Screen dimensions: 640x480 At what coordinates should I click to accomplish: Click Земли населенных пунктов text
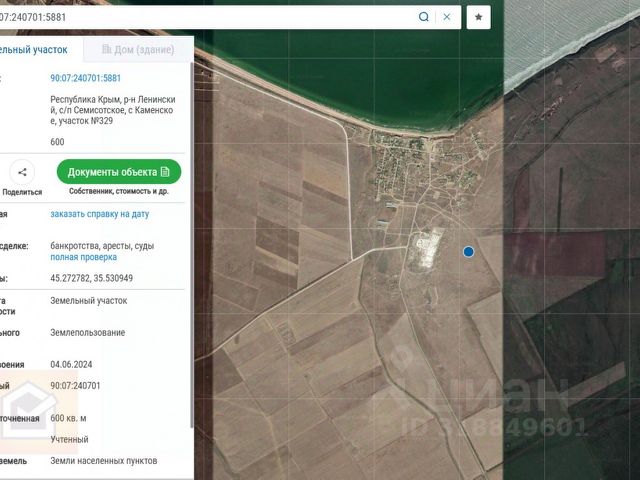pos(104,461)
